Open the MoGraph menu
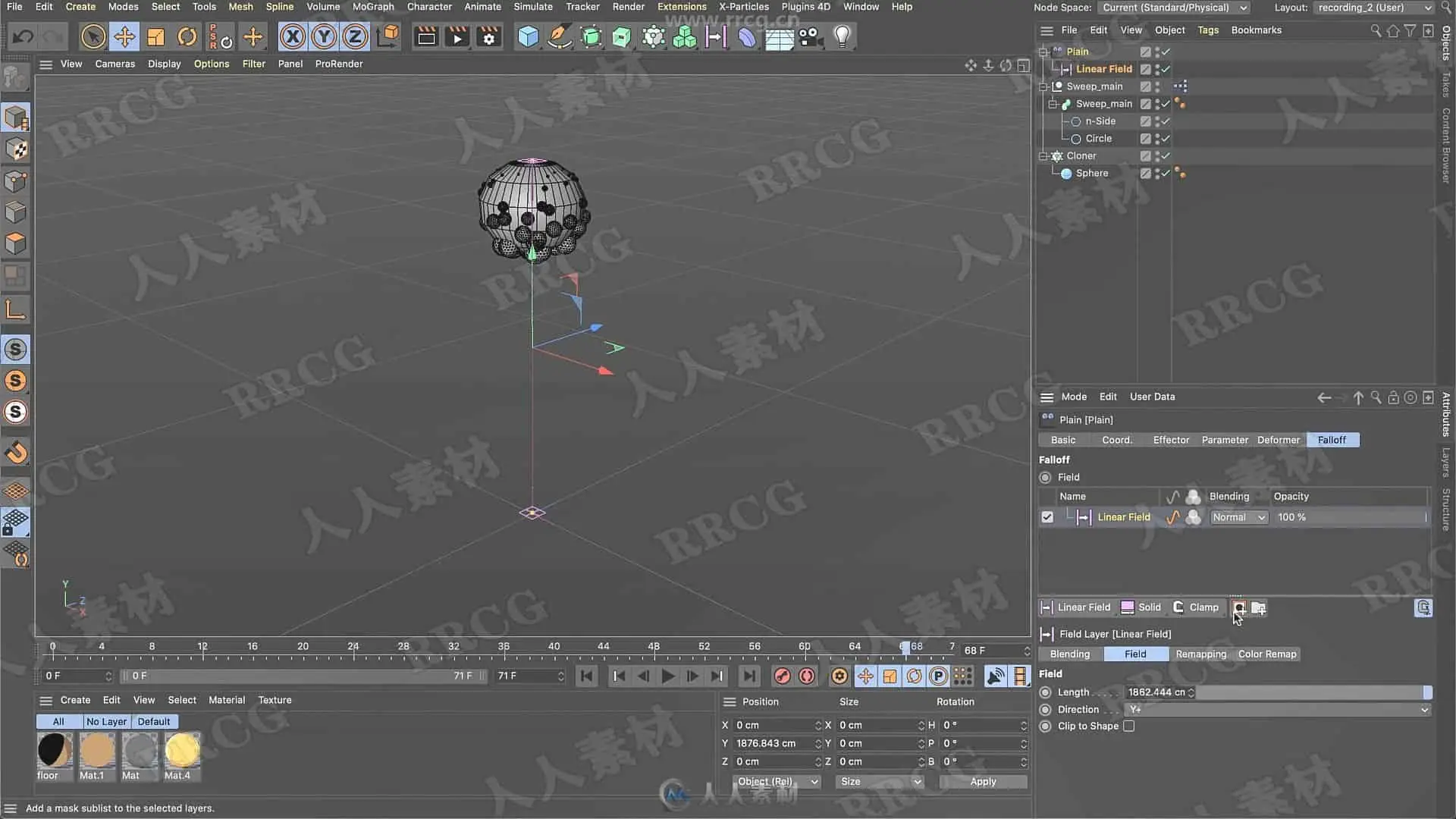Viewport: 1456px width, 819px height. [373, 7]
